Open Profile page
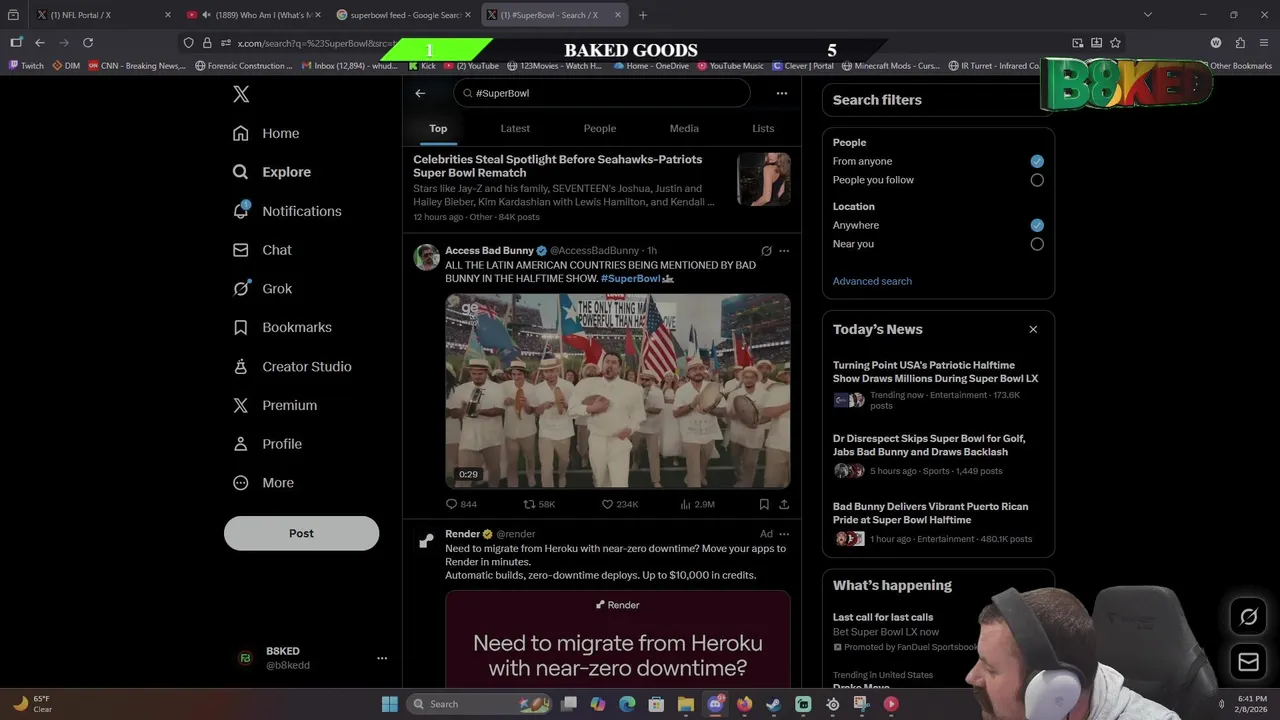 click(x=267, y=444)
